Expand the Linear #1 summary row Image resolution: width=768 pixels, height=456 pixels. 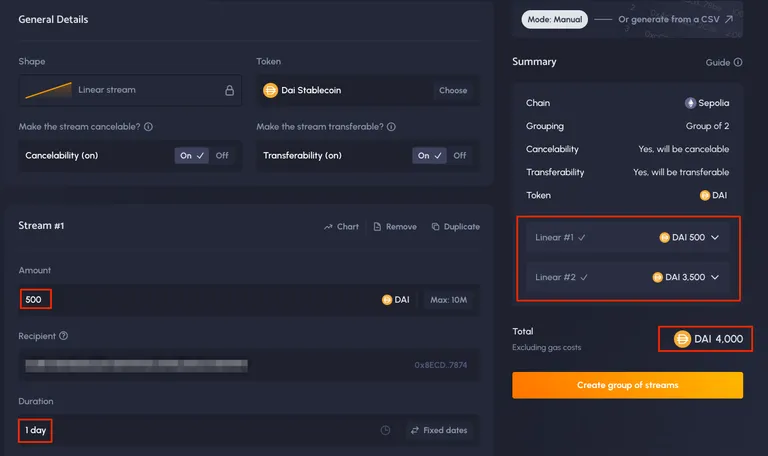click(627, 238)
